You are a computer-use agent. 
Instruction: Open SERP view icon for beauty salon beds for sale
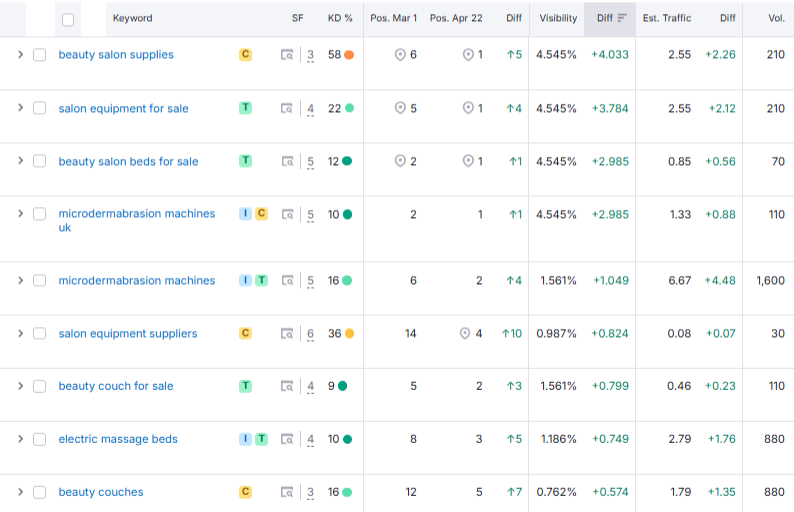tap(287, 162)
